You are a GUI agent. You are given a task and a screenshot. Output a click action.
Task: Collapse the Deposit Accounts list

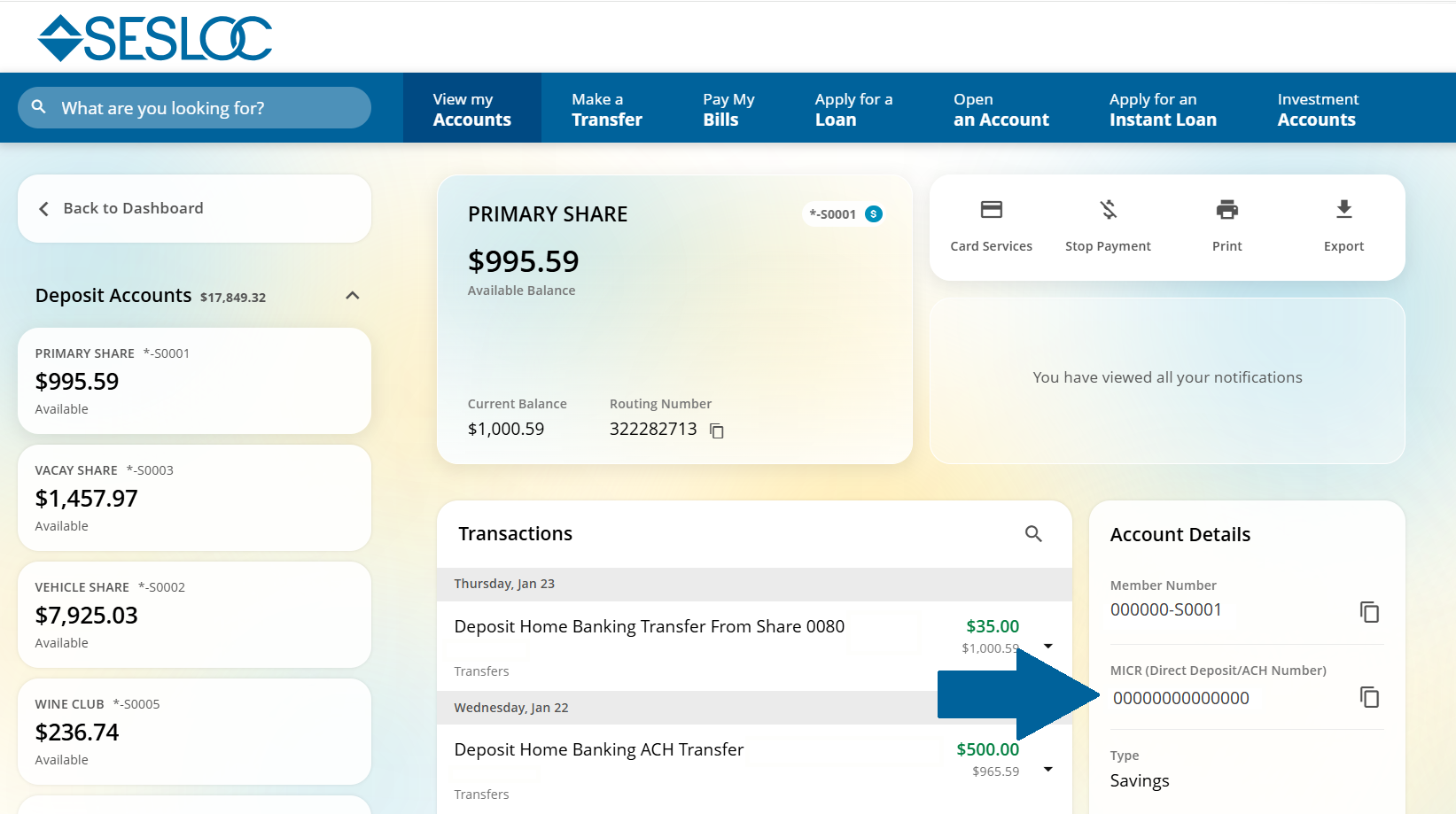click(x=353, y=296)
